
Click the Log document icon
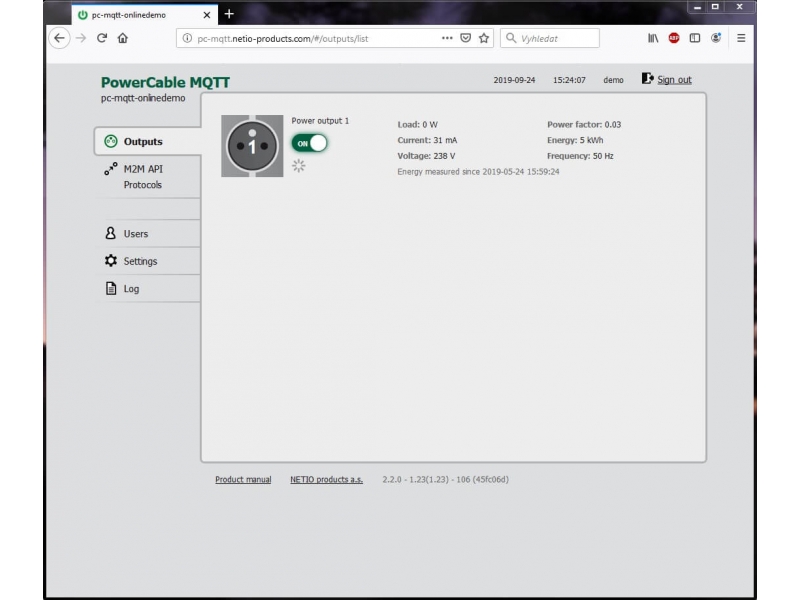[111, 288]
